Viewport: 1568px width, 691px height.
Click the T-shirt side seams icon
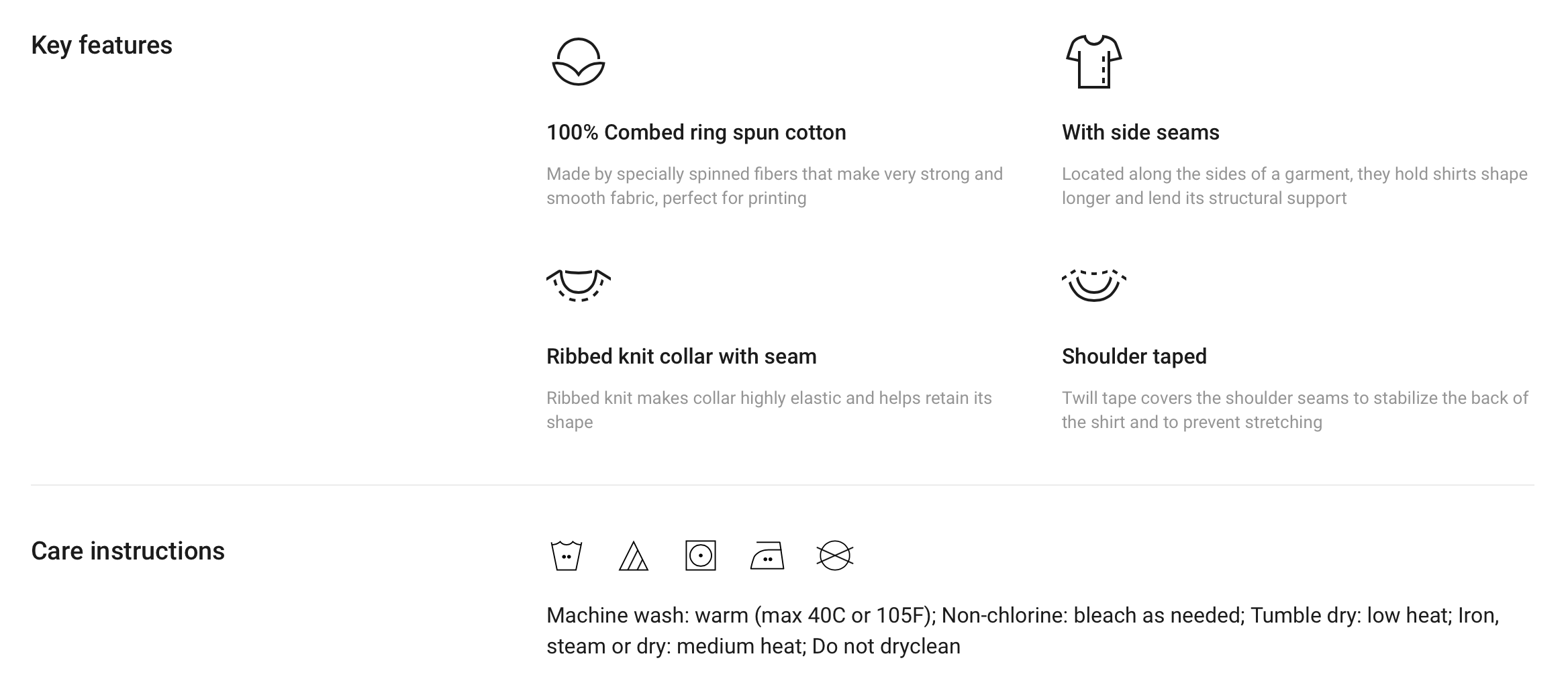coord(1093,62)
